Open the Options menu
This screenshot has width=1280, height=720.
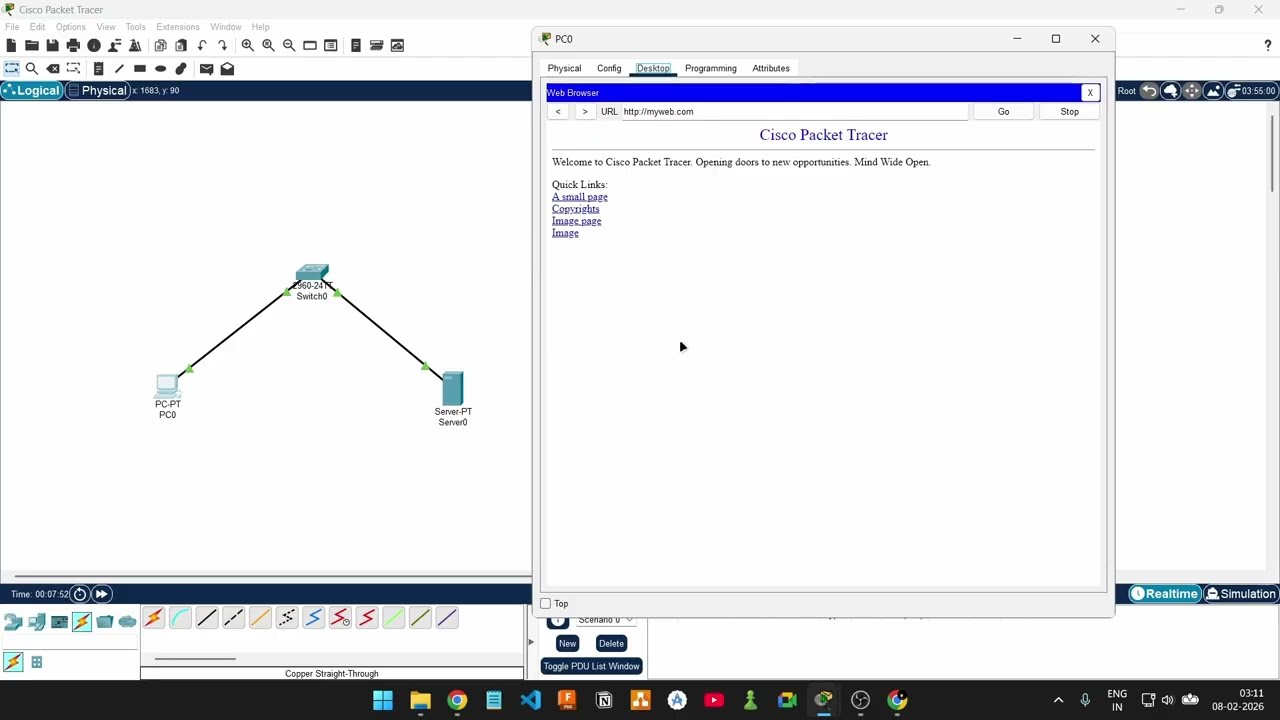tap(70, 27)
